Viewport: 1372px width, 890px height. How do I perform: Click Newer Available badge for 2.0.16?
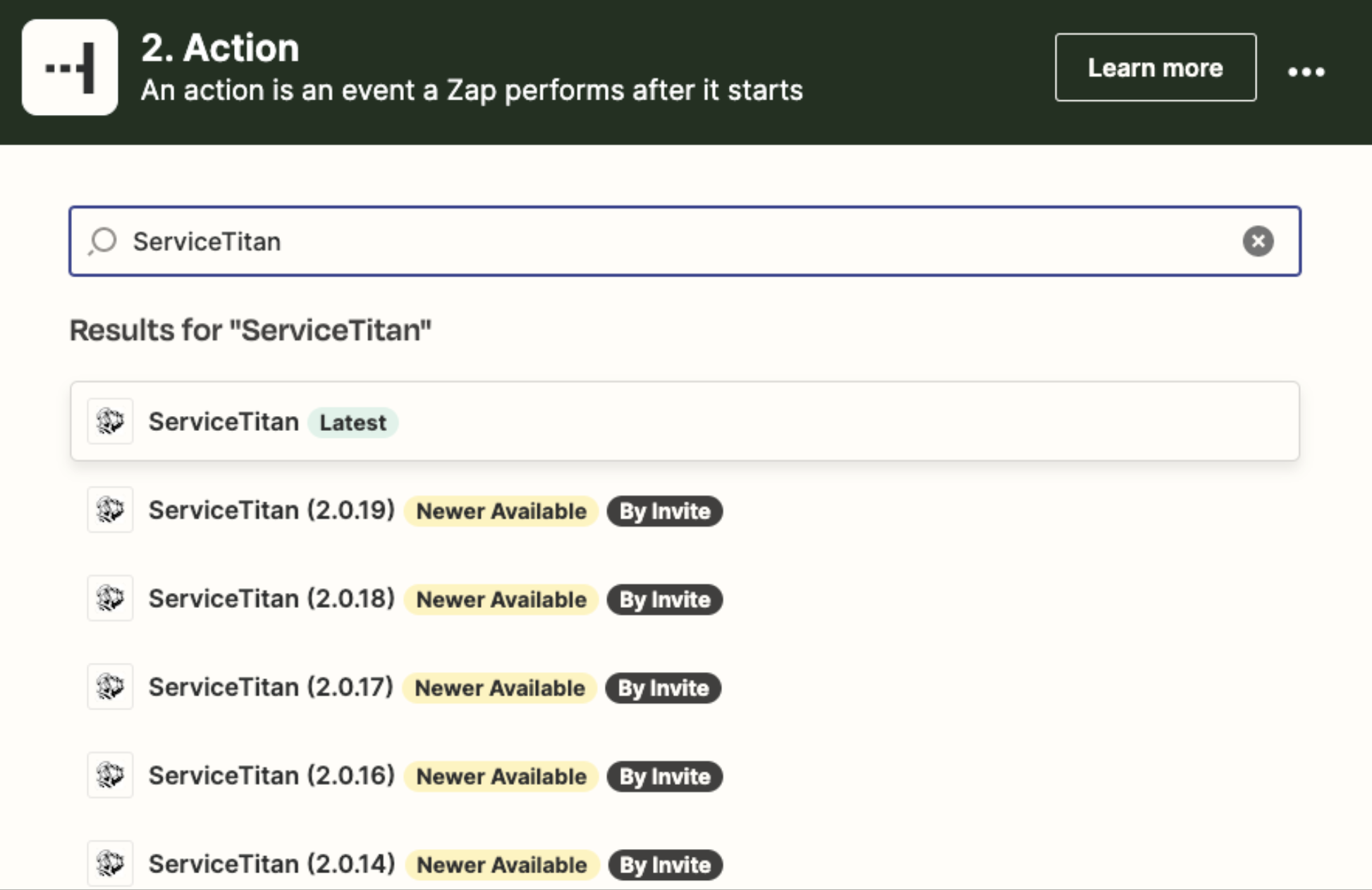pos(501,776)
